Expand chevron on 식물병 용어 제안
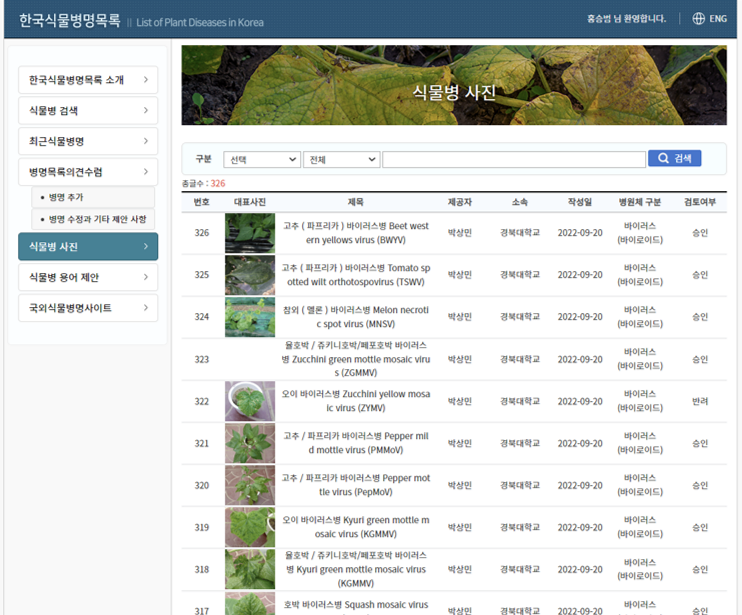 146,277
